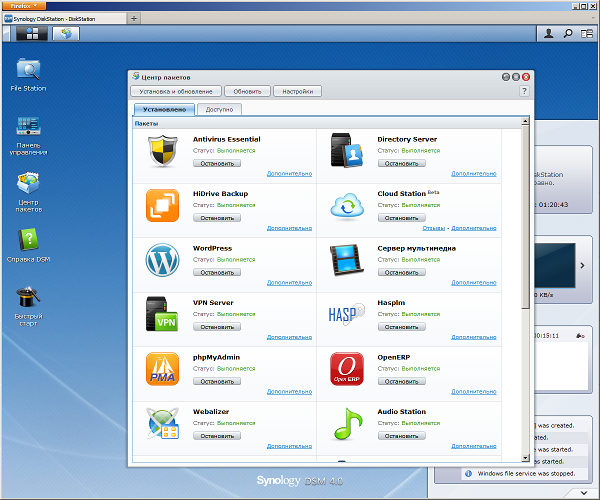Expand the chevron at bottom of widget panel
This screenshot has height=500, width=600.
(x=584, y=493)
